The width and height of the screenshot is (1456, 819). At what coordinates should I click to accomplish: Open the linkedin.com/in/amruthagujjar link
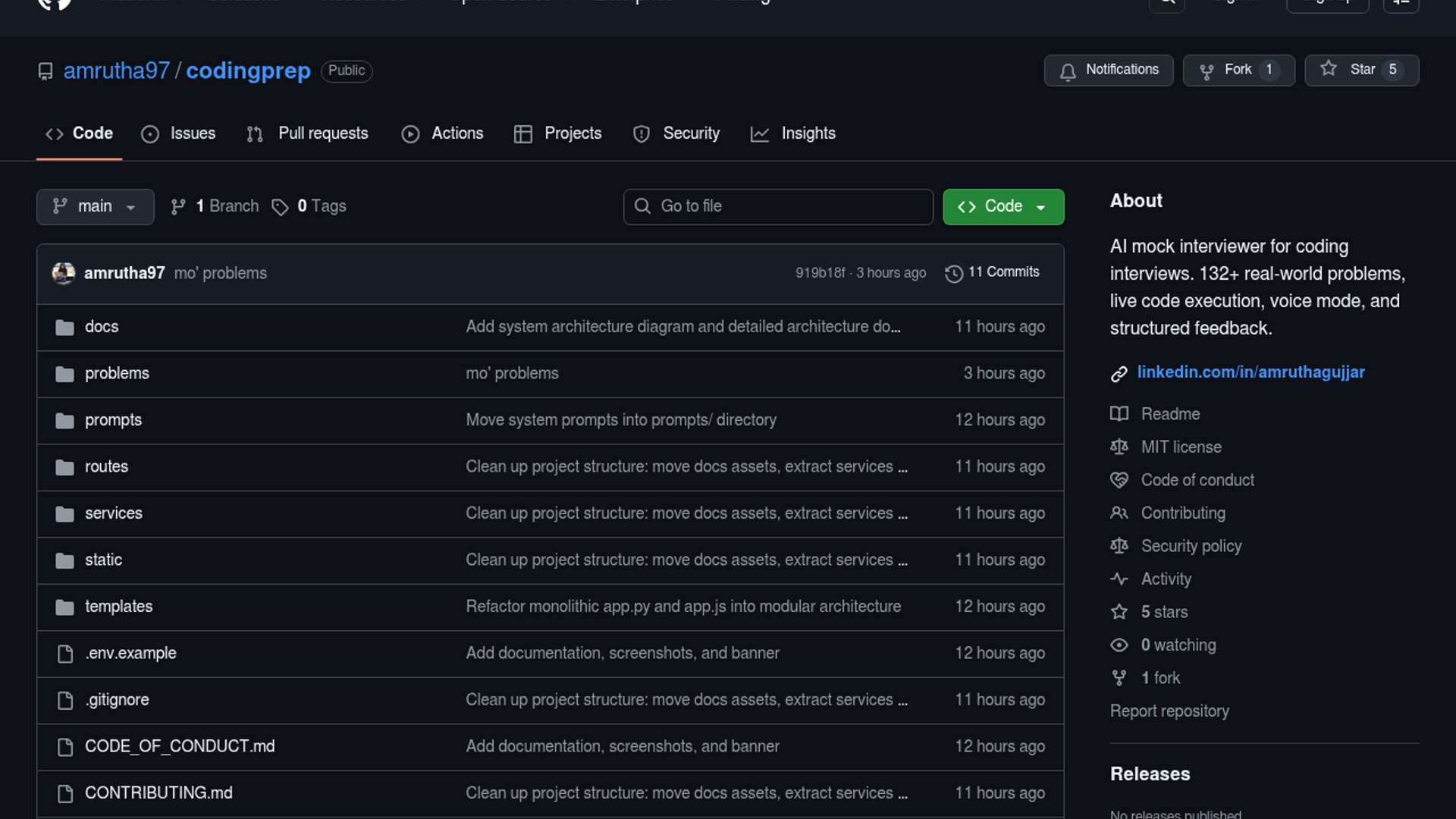tap(1250, 372)
